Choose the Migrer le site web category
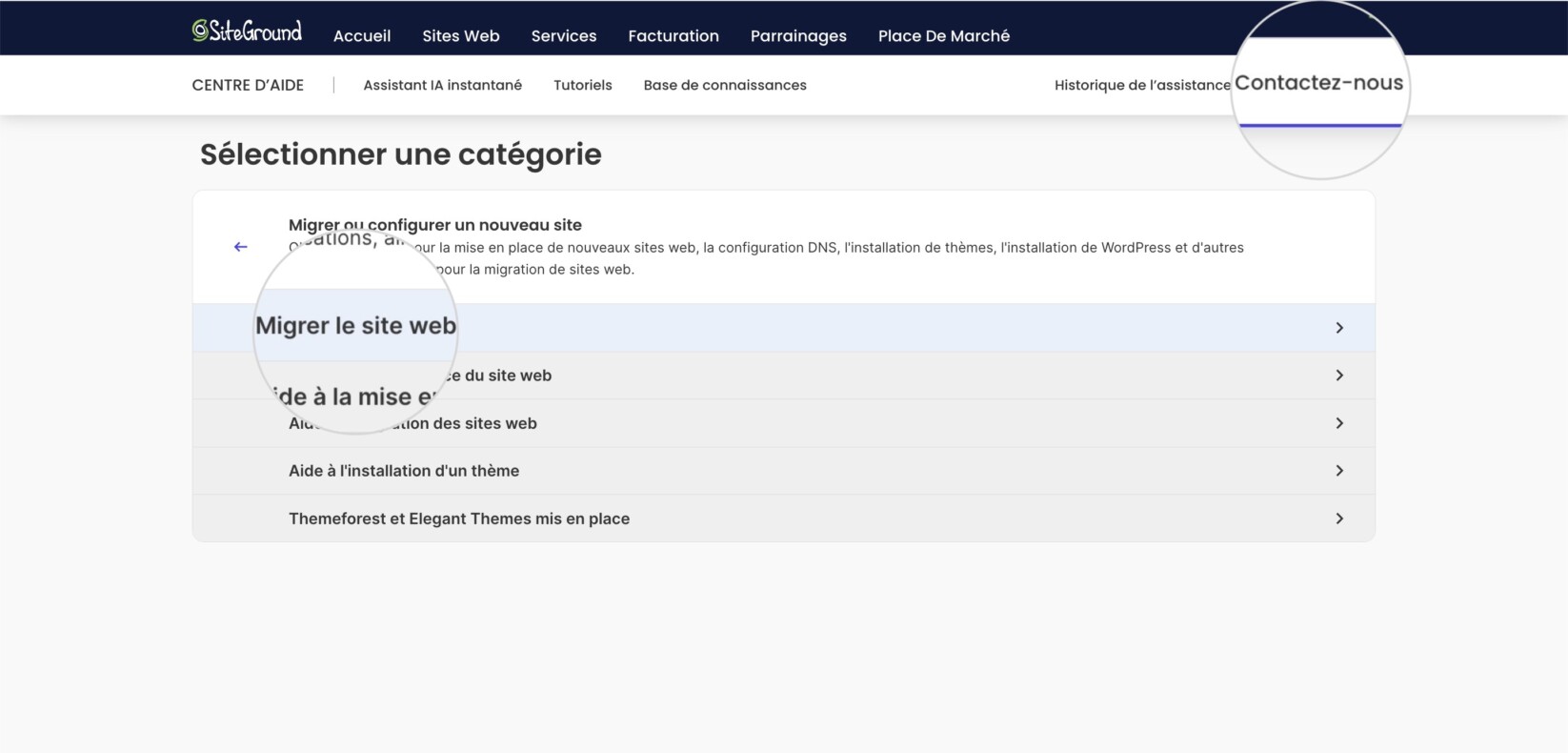The height and width of the screenshot is (753, 1568). click(784, 327)
